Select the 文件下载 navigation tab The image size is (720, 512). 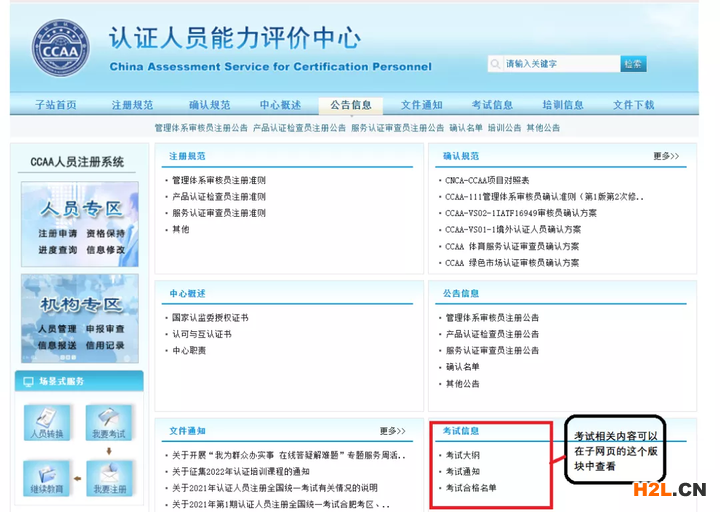point(633,105)
